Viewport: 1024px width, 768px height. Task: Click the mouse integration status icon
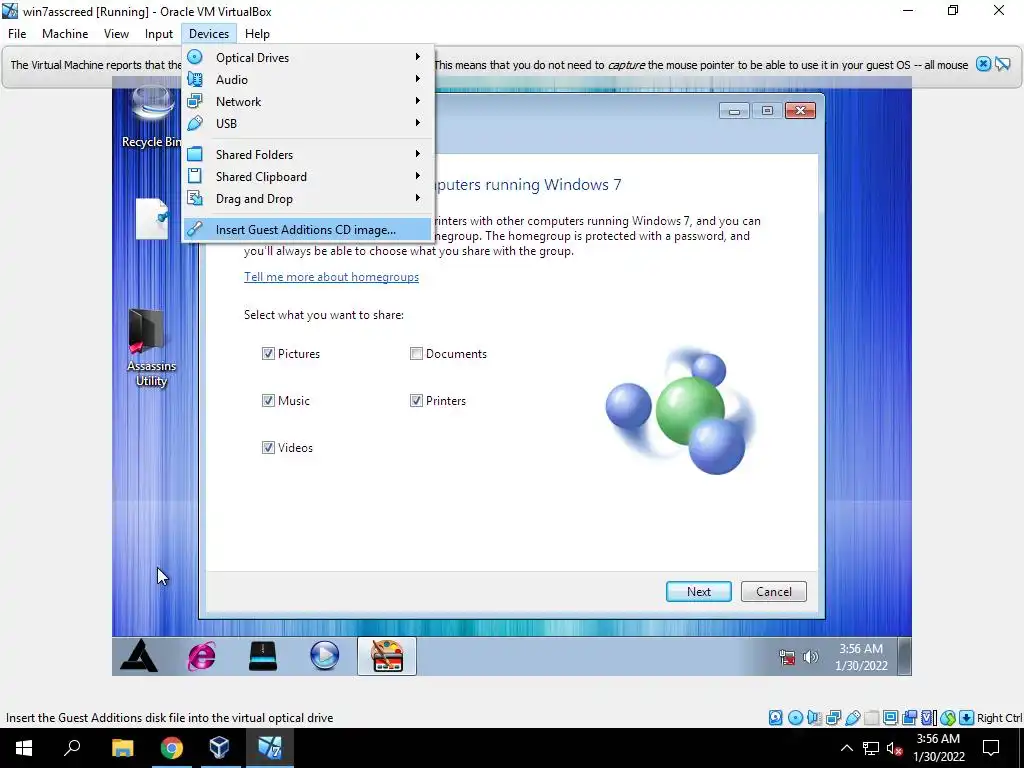pyautogui.click(x=948, y=718)
